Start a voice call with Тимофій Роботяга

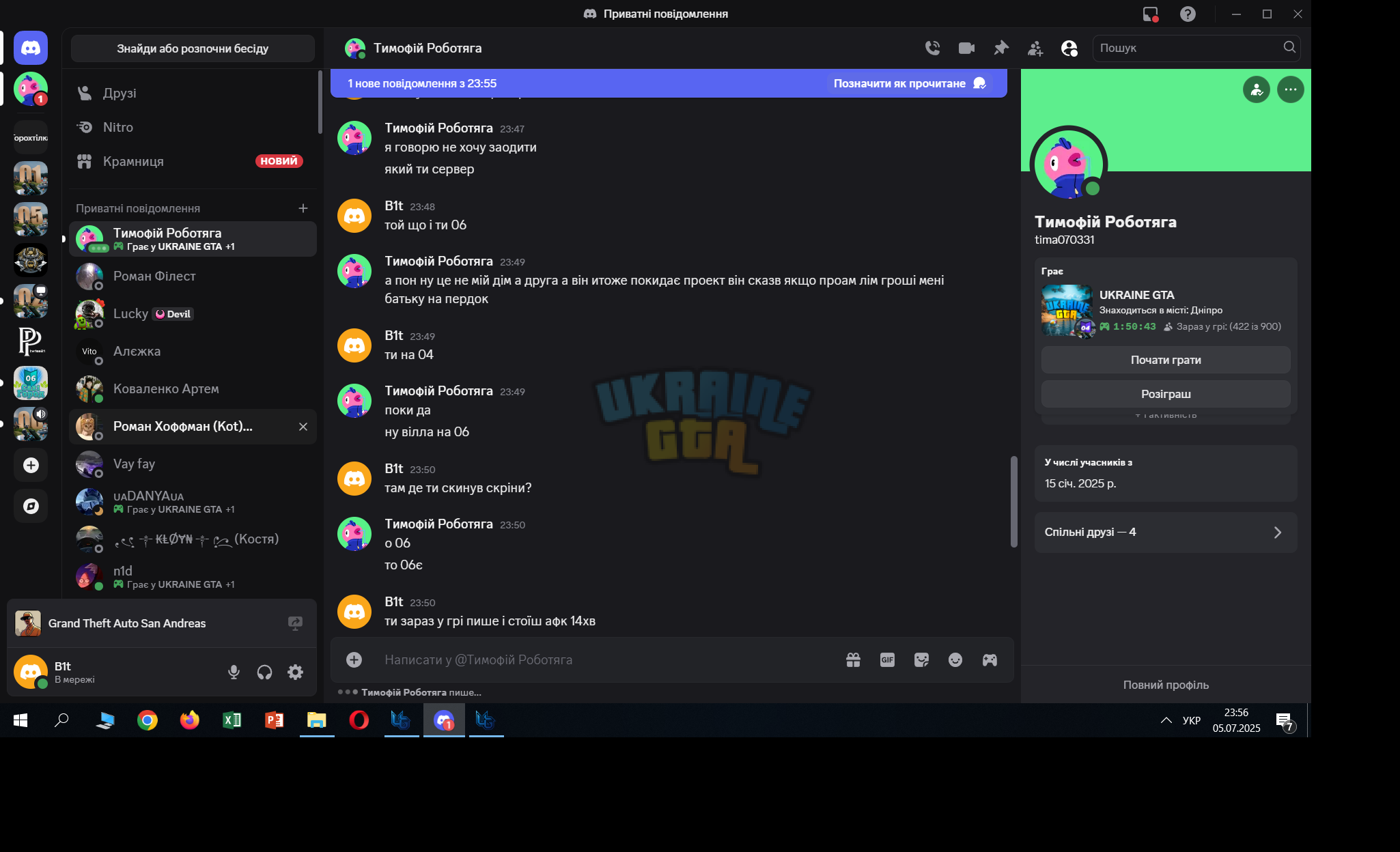click(932, 48)
